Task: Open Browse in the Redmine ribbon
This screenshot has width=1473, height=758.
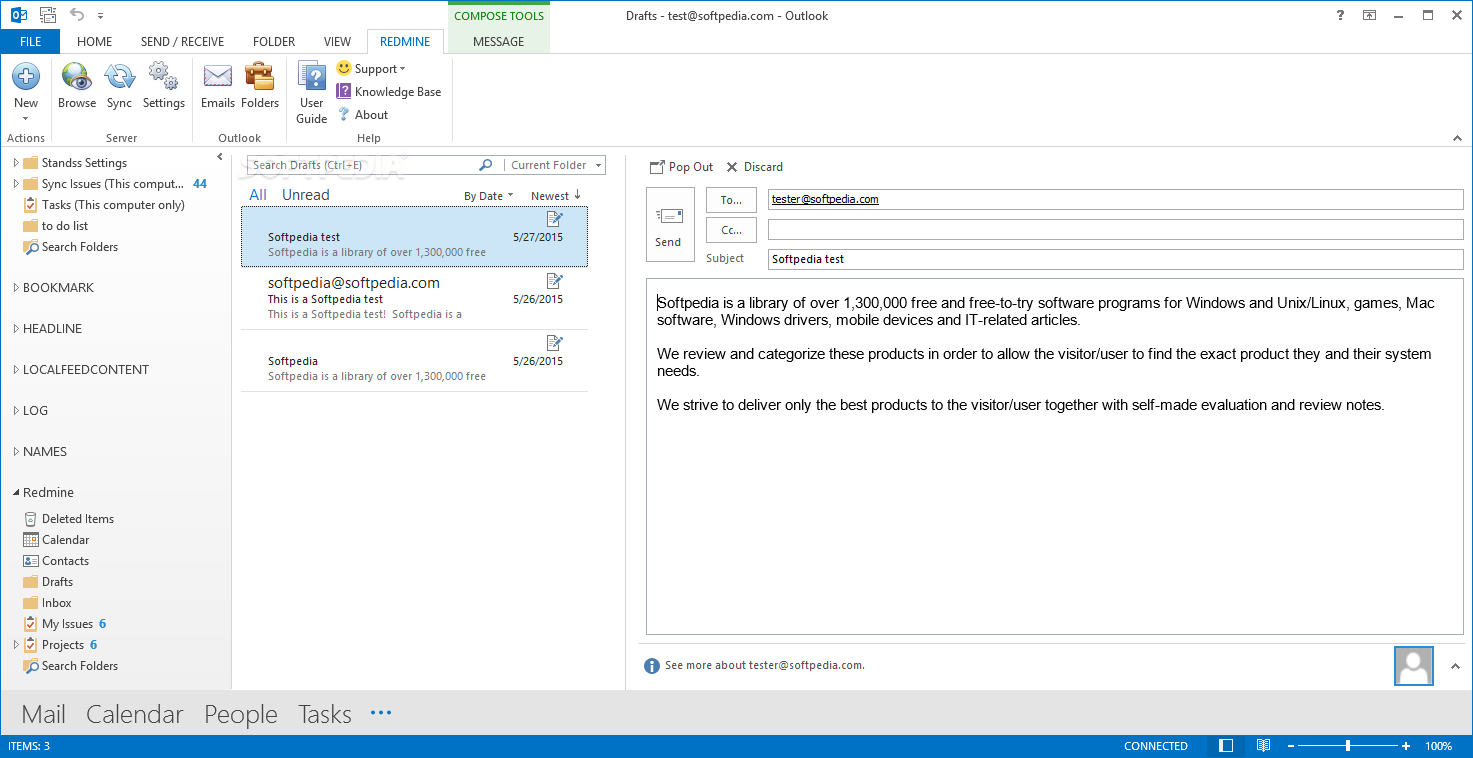Action: click(77, 86)
